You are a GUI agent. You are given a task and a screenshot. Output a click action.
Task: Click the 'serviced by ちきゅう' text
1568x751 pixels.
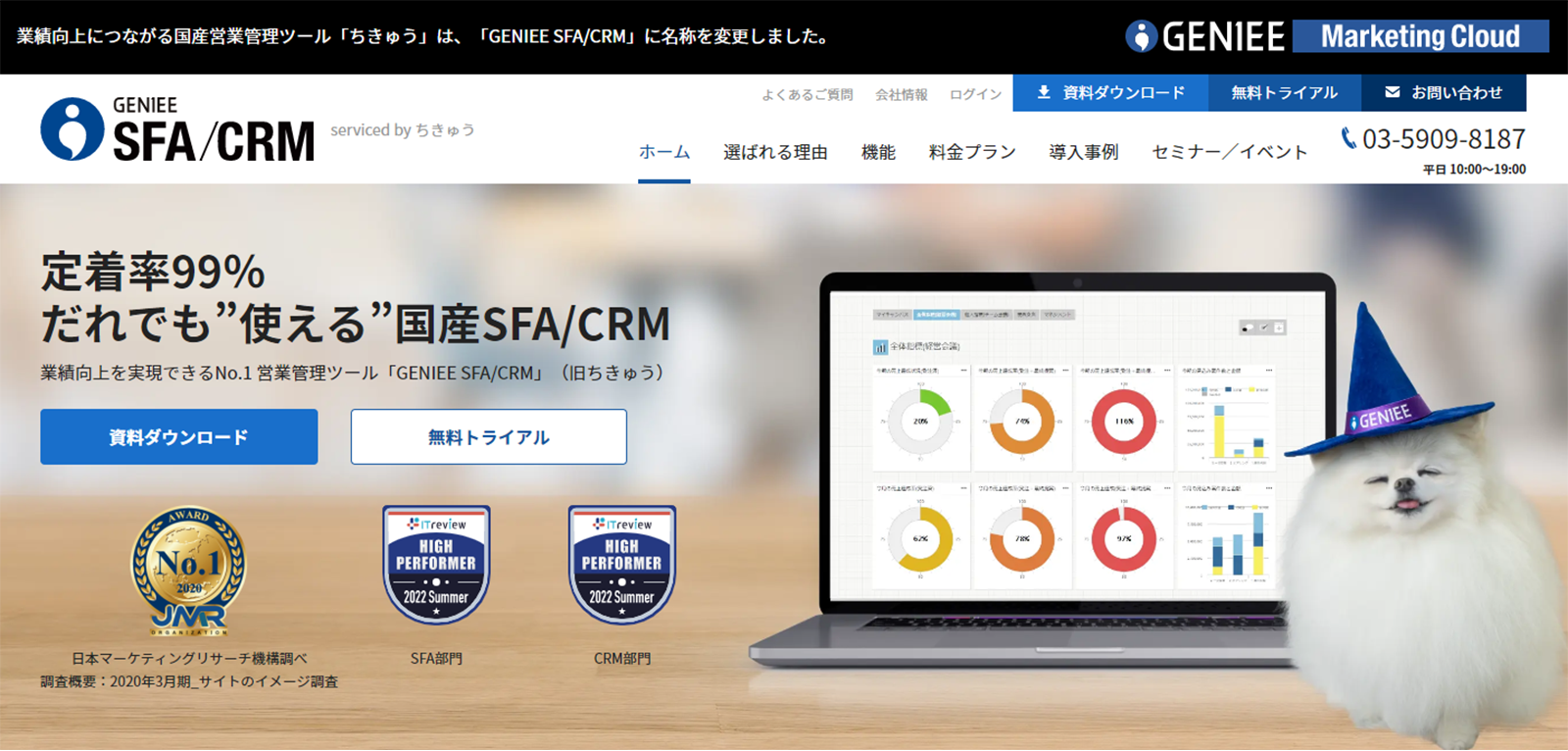coord(403,129)
